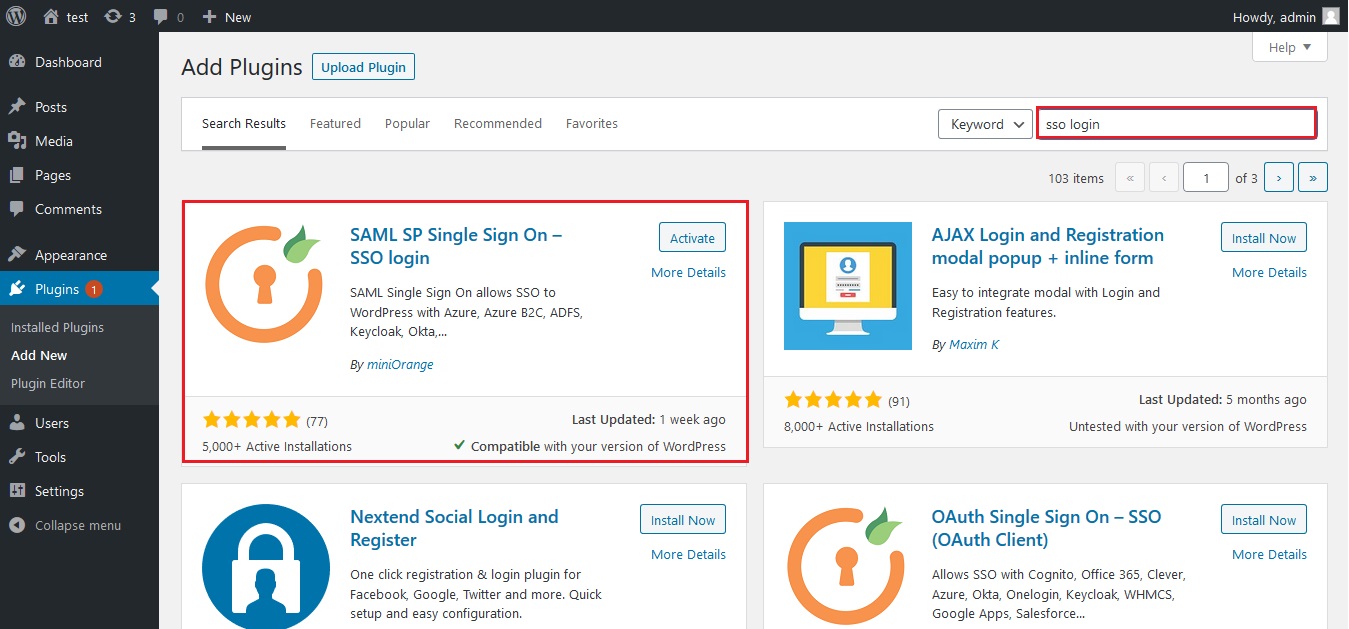Open the Keyword search type dropdown
Image resolution: width=1349 pixels, height=629 pixels.
tap(985, 123)
